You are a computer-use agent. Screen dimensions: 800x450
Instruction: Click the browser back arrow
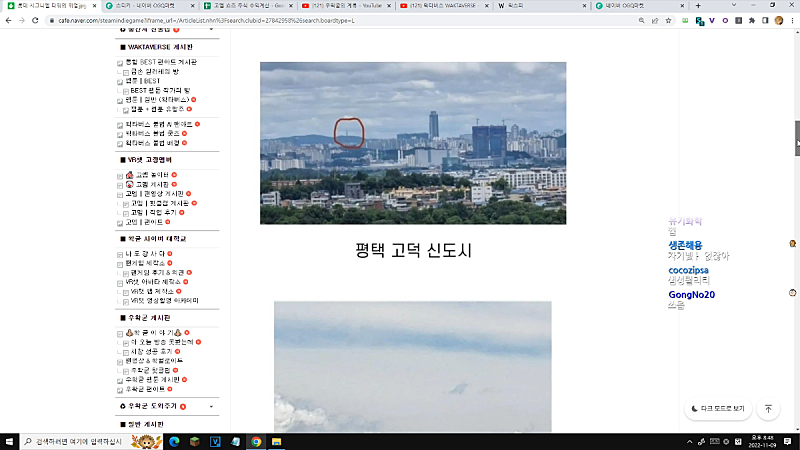pyautogui.click(x=9, y=20)
